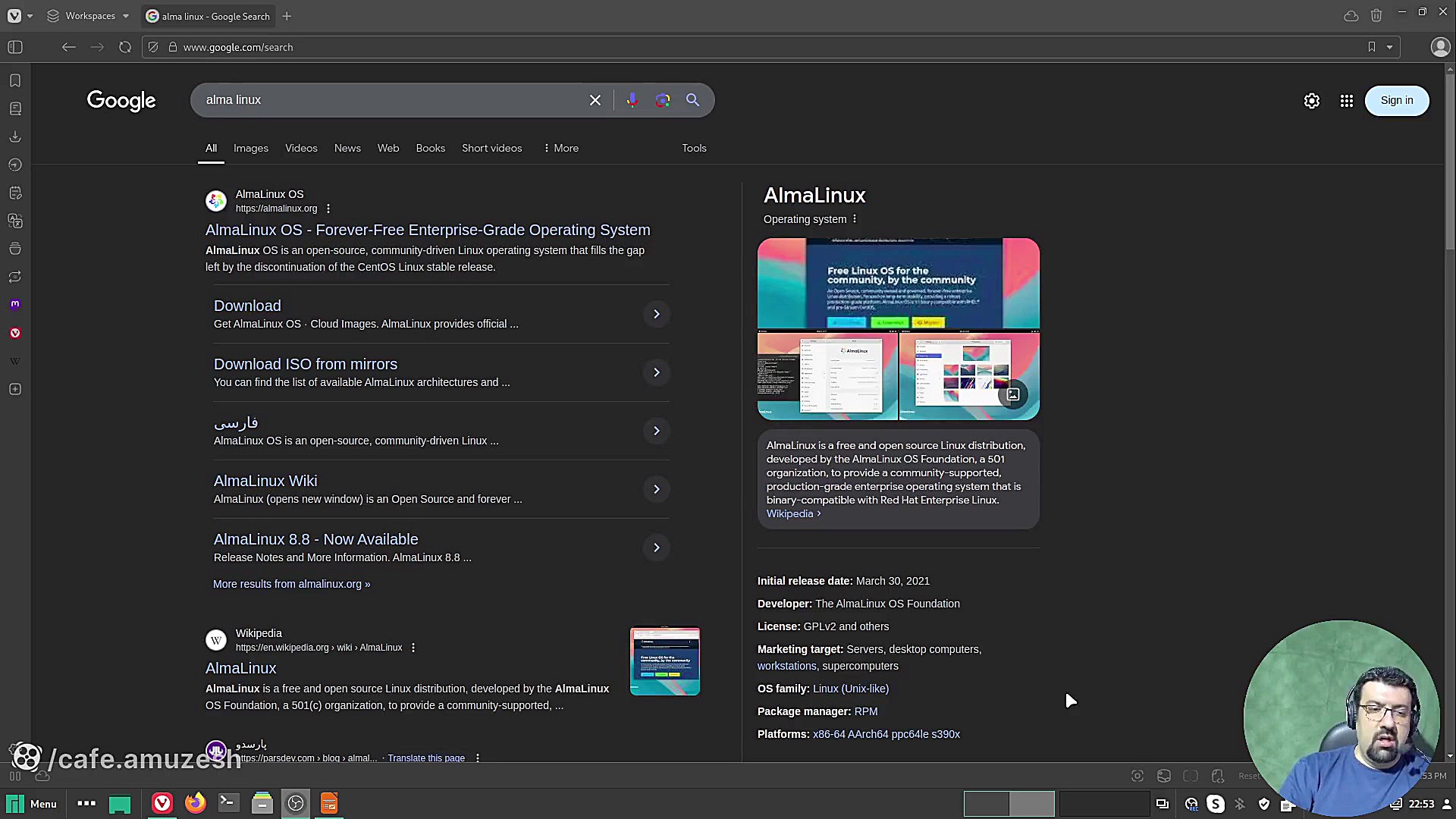Viewport: 1456px width, 819px height.
Task: Open terminal from taskbar
Action: click(x=228, y=803)
